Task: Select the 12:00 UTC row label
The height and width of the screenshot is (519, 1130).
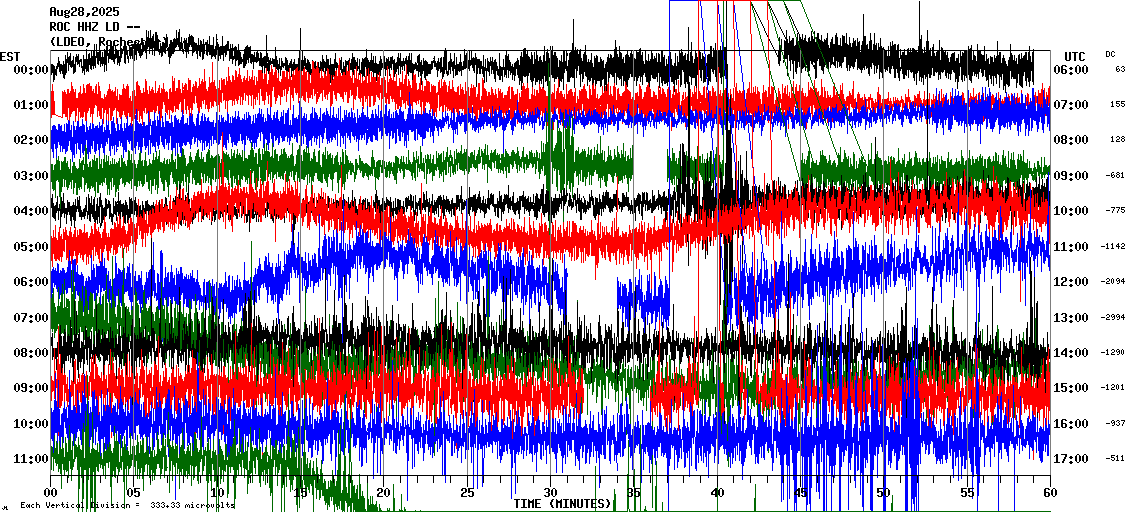Action: (x=1072, y=282)
